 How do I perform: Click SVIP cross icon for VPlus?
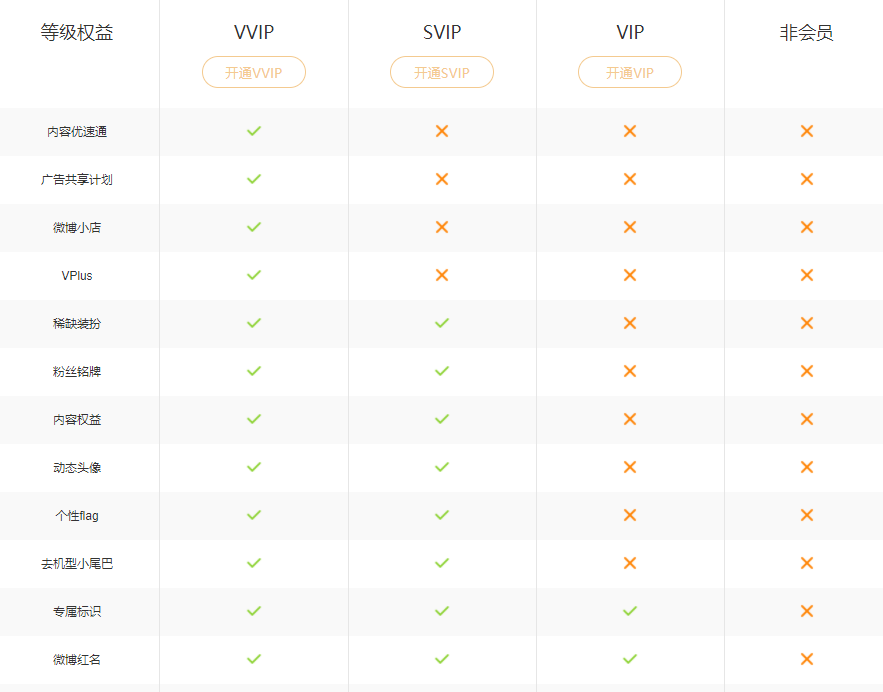442,275
